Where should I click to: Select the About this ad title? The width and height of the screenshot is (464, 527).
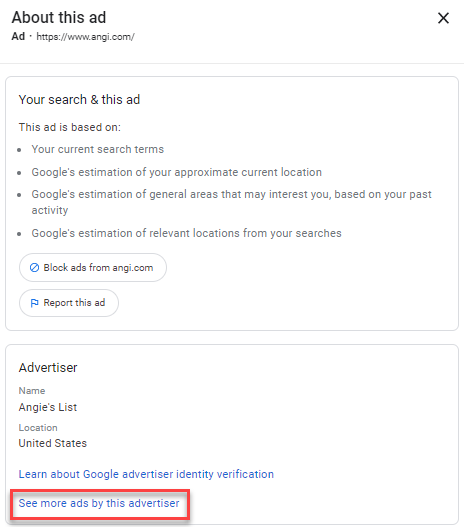coord(59,17)
